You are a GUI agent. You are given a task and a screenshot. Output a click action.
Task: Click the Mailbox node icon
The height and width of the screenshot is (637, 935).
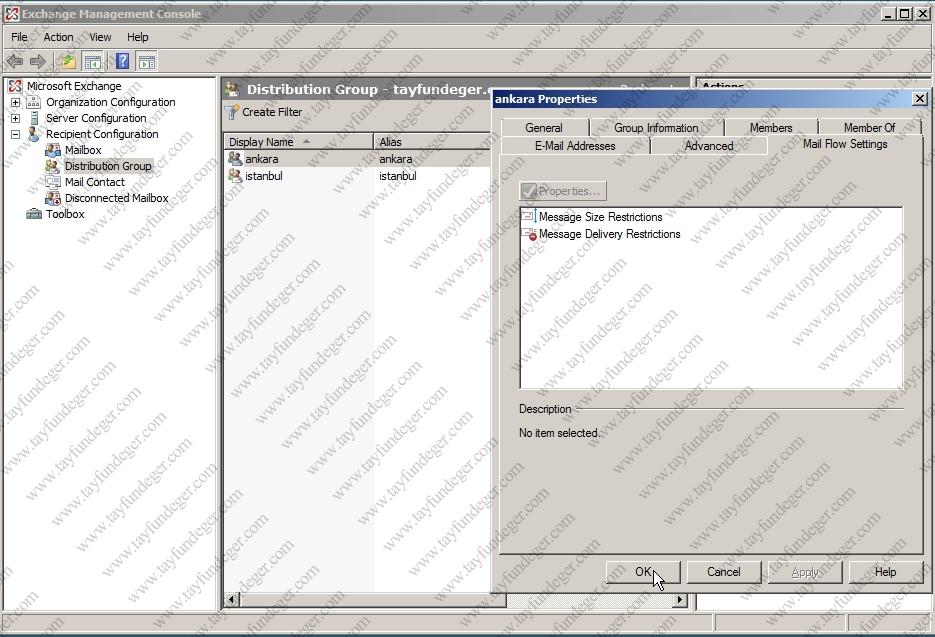[53, 150]
